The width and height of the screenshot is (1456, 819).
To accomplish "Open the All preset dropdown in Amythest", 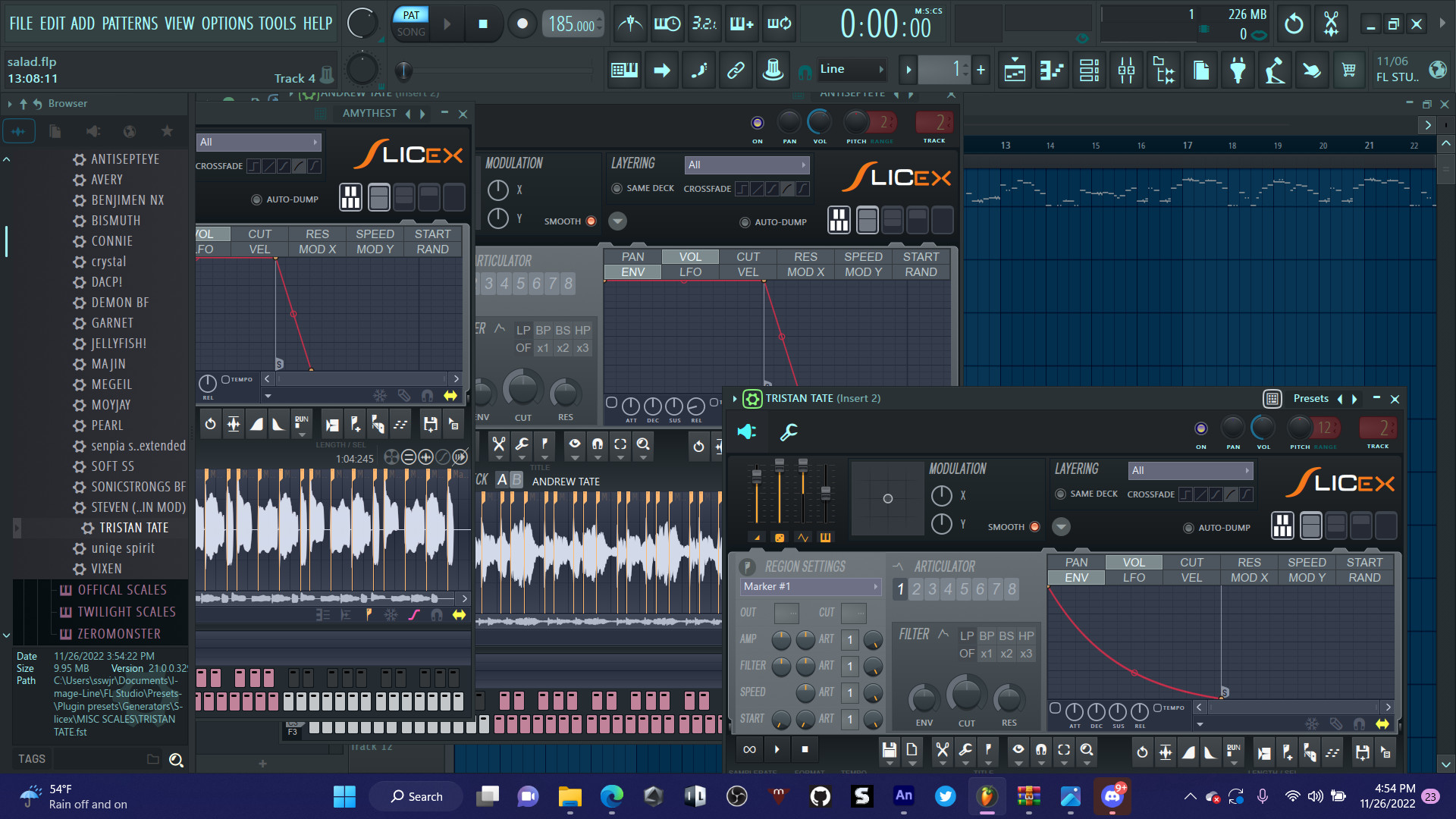I will tap(259, 142).
